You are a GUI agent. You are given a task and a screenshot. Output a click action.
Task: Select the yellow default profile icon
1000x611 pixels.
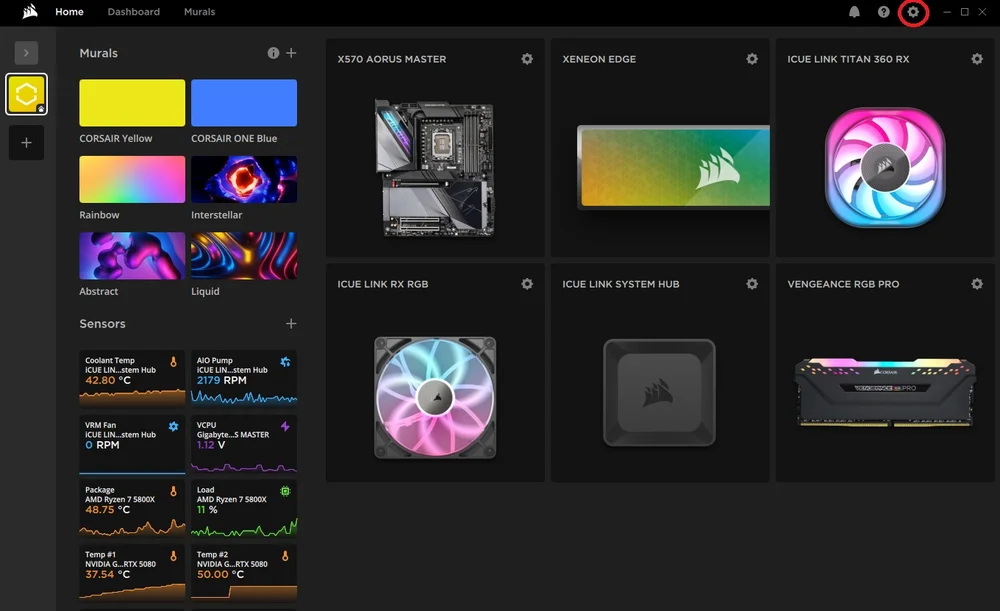pyautogui.click(x=26, y=94)
